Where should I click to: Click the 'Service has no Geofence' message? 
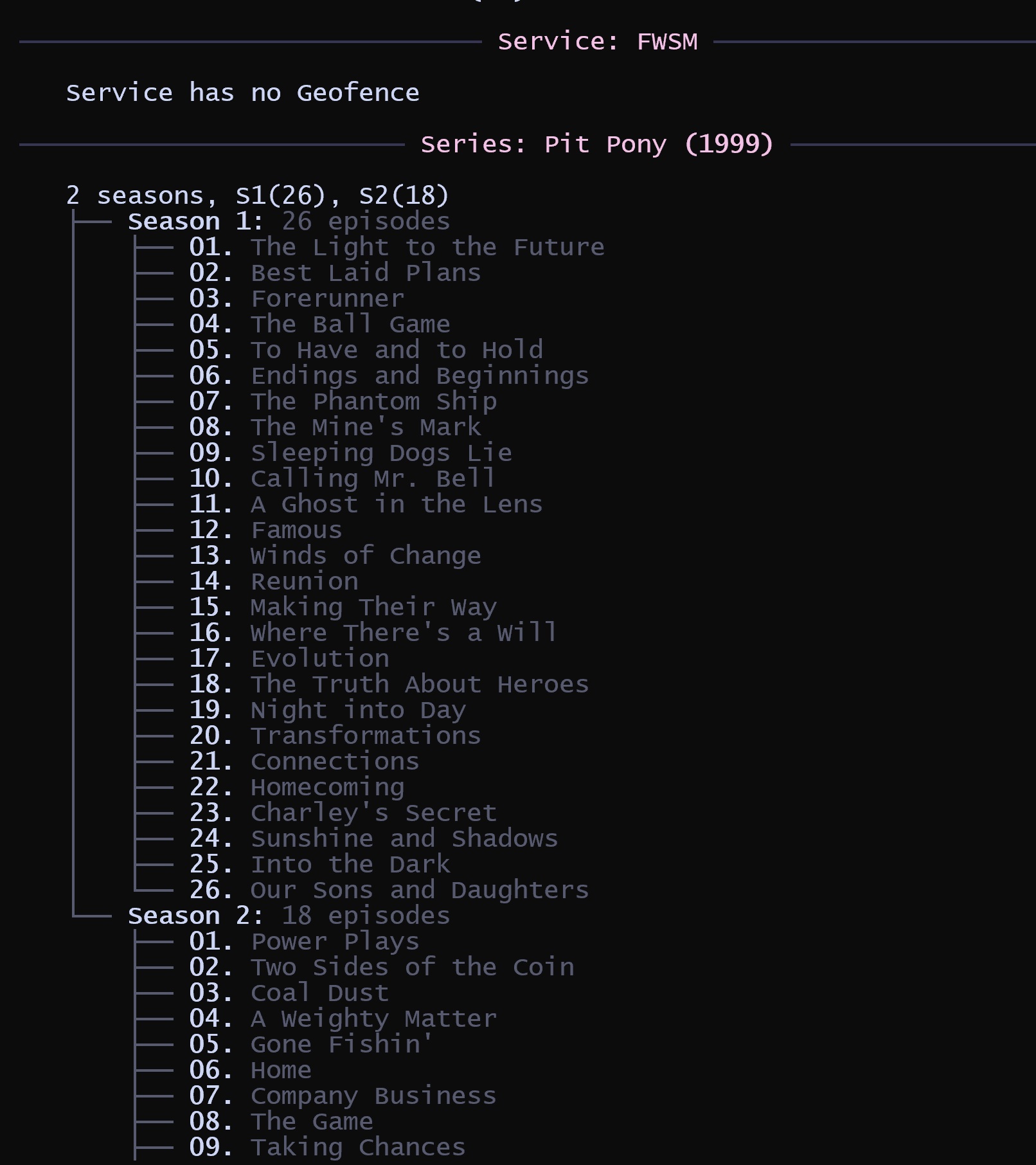click(242, 93)
